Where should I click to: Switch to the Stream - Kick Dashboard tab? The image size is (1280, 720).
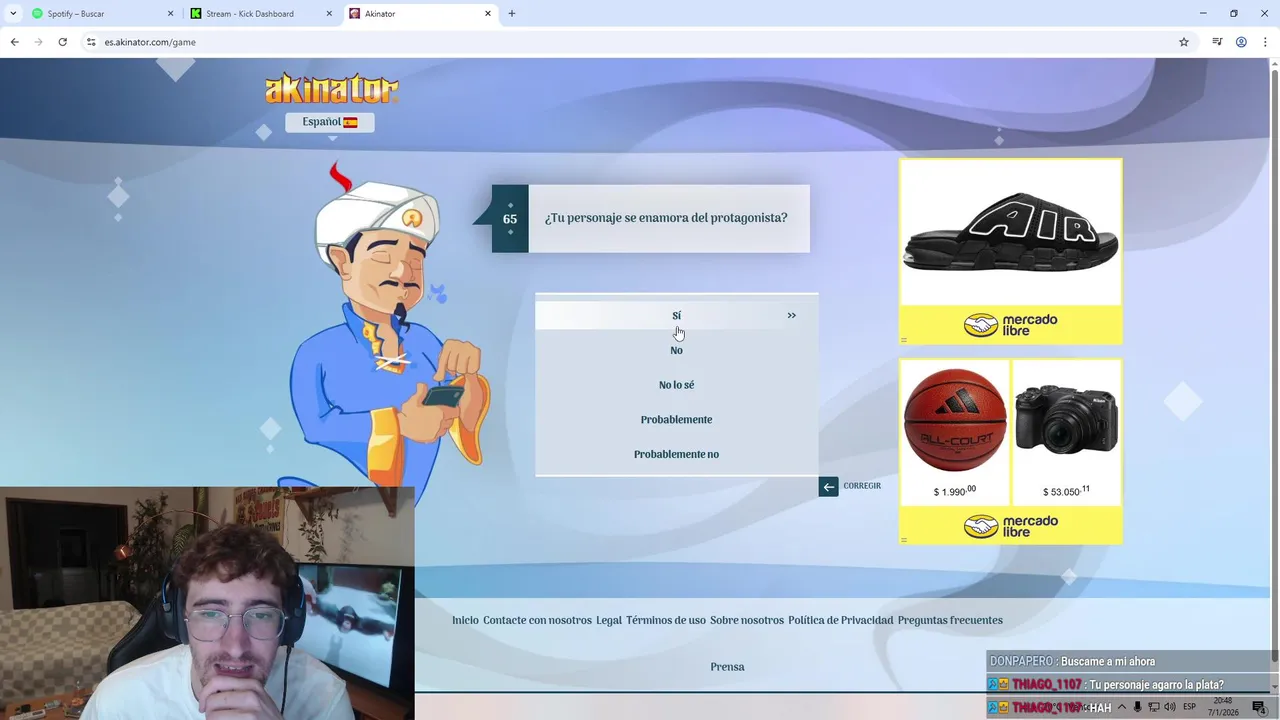[x=262, y=14]
